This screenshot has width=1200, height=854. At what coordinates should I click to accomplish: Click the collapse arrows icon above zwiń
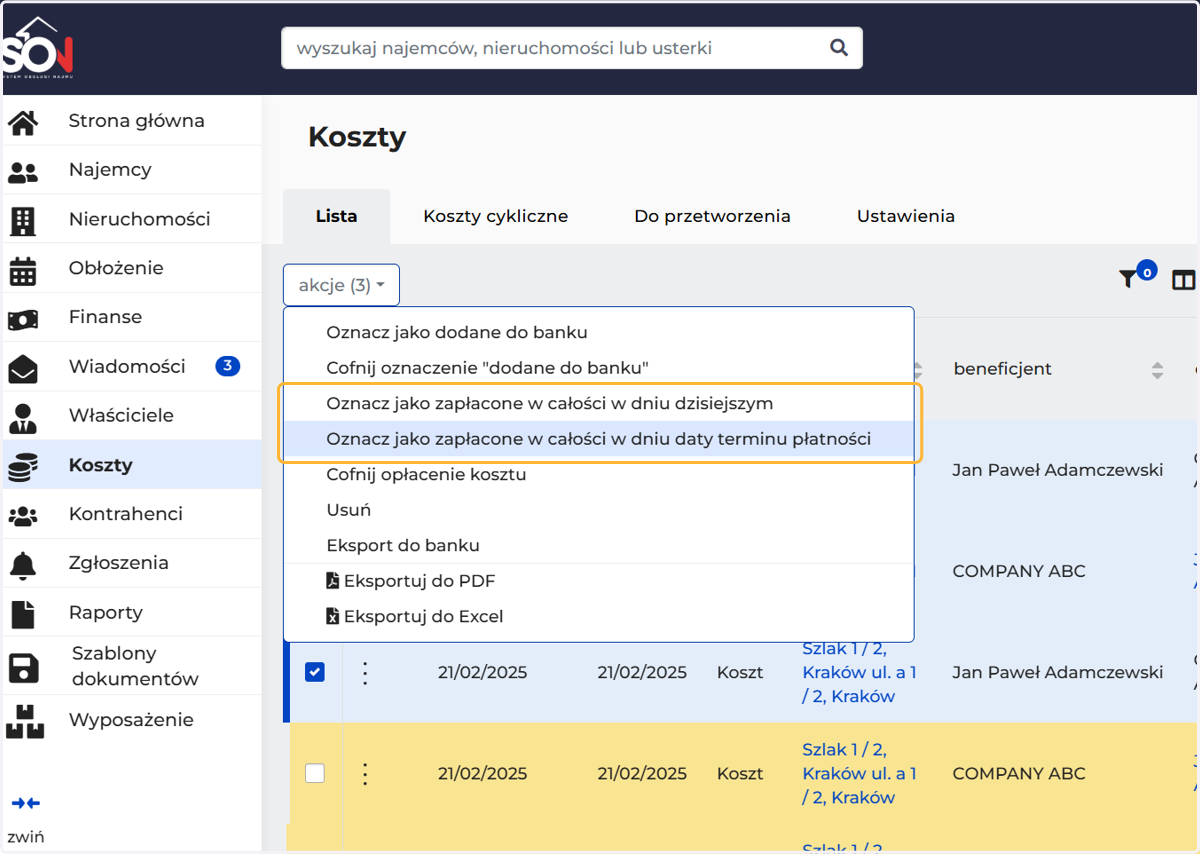pyautogui.click(x=26, y=803)
